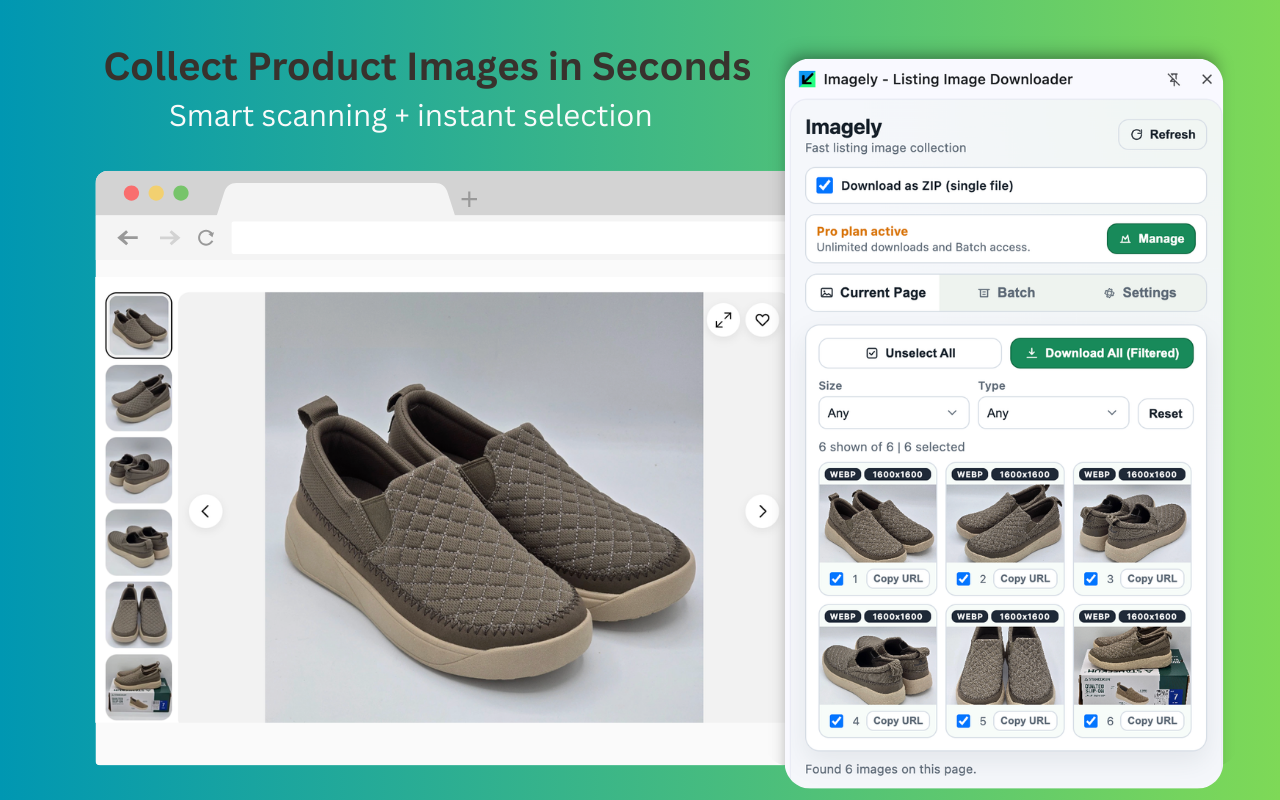The height and width of the screenshot is (800, 1280).
Task: Expand the product image to fullscreen
Action: click(723, 320)
